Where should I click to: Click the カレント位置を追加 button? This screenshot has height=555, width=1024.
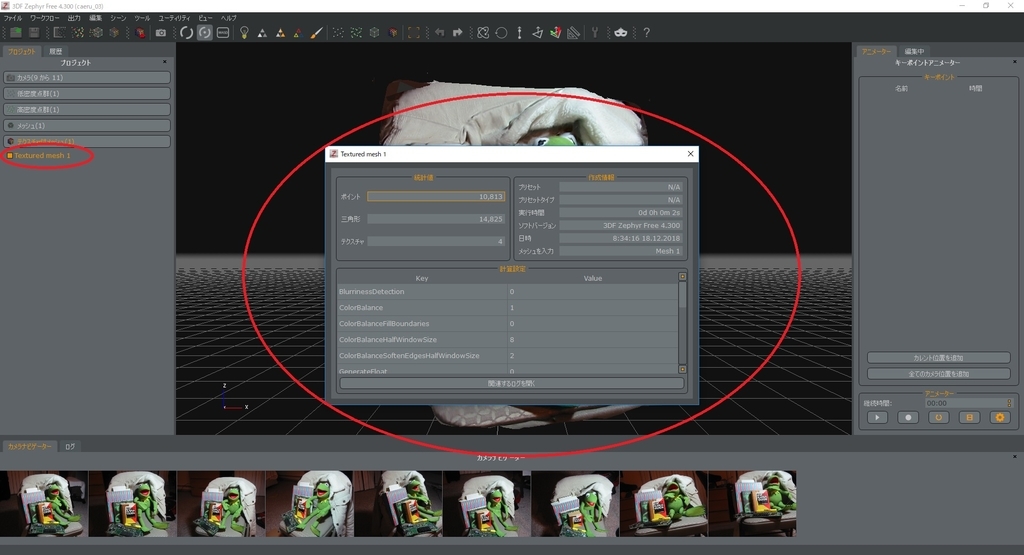click(x=938, y=358)
